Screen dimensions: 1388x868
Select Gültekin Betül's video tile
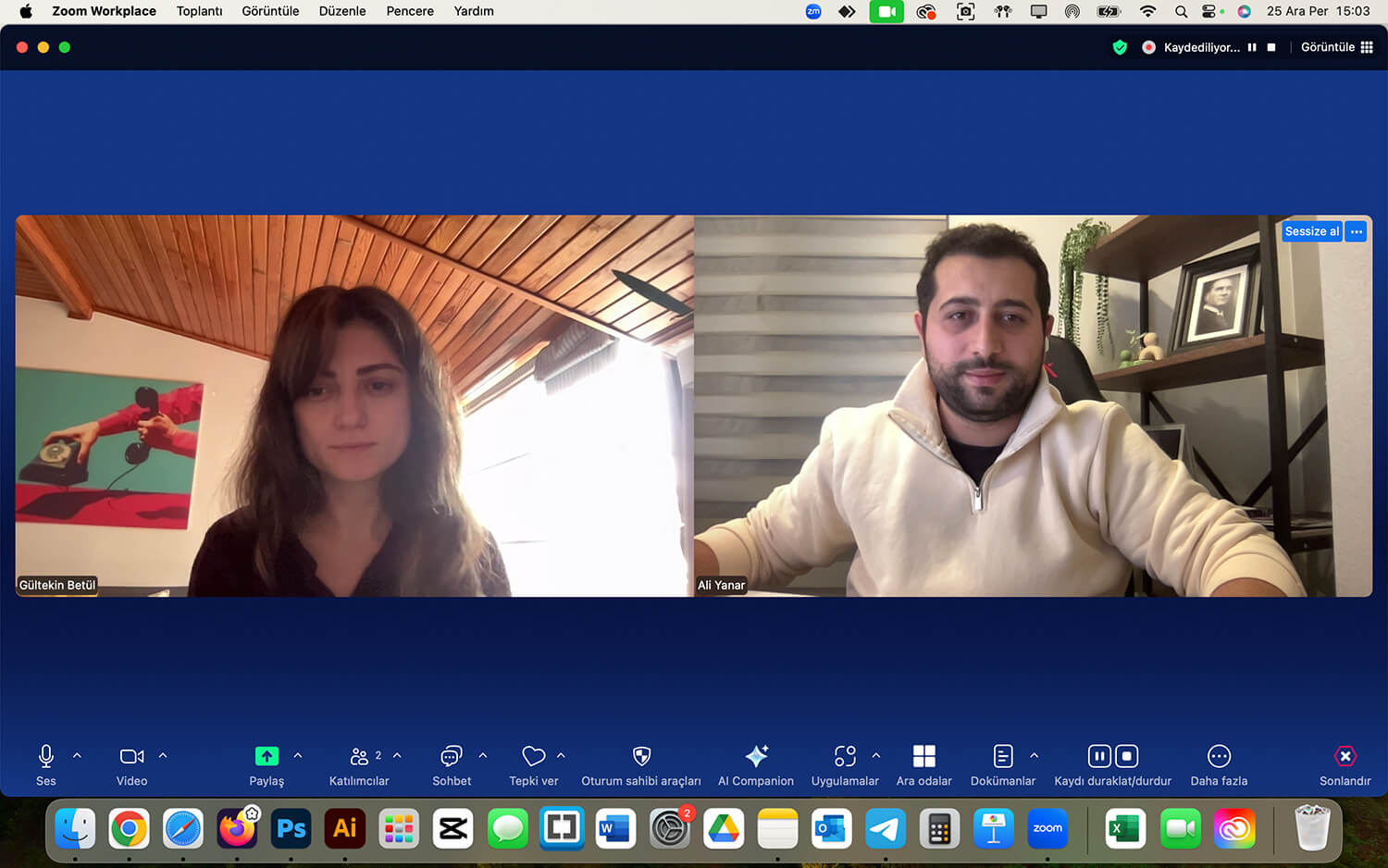354,405
